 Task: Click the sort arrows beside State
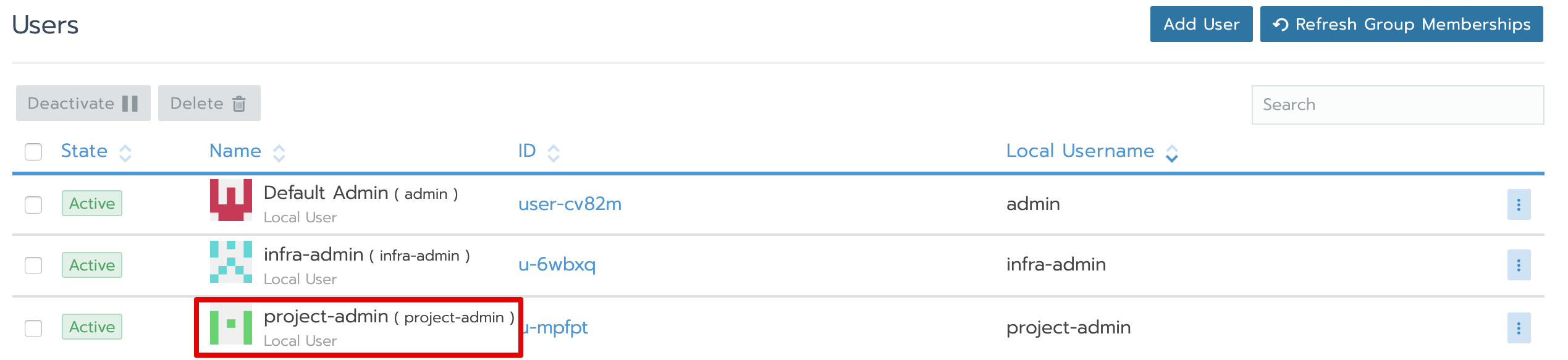point(125,153)
